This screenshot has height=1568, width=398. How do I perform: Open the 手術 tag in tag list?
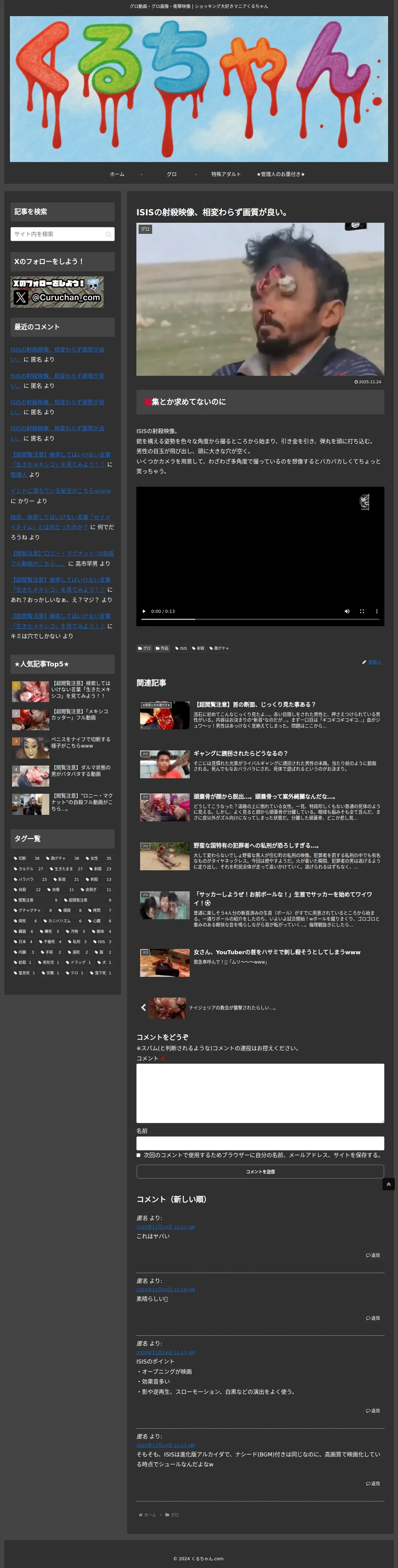[x=51, y=952]
